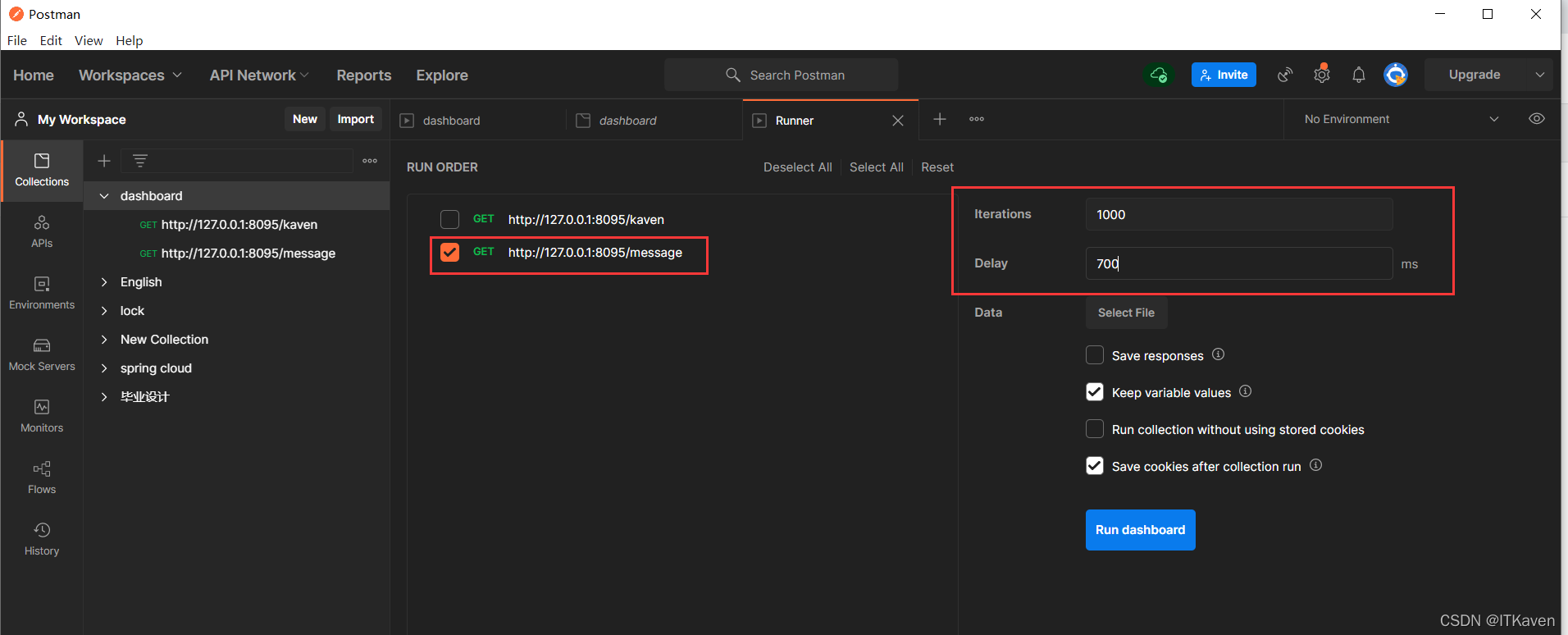
Task: Click the Import button
Action: (x=356, y=119)
